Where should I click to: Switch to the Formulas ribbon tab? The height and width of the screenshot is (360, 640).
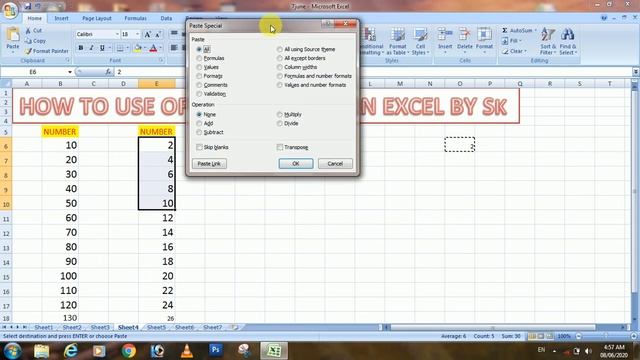pyautogui.click(x=135, y=18)
